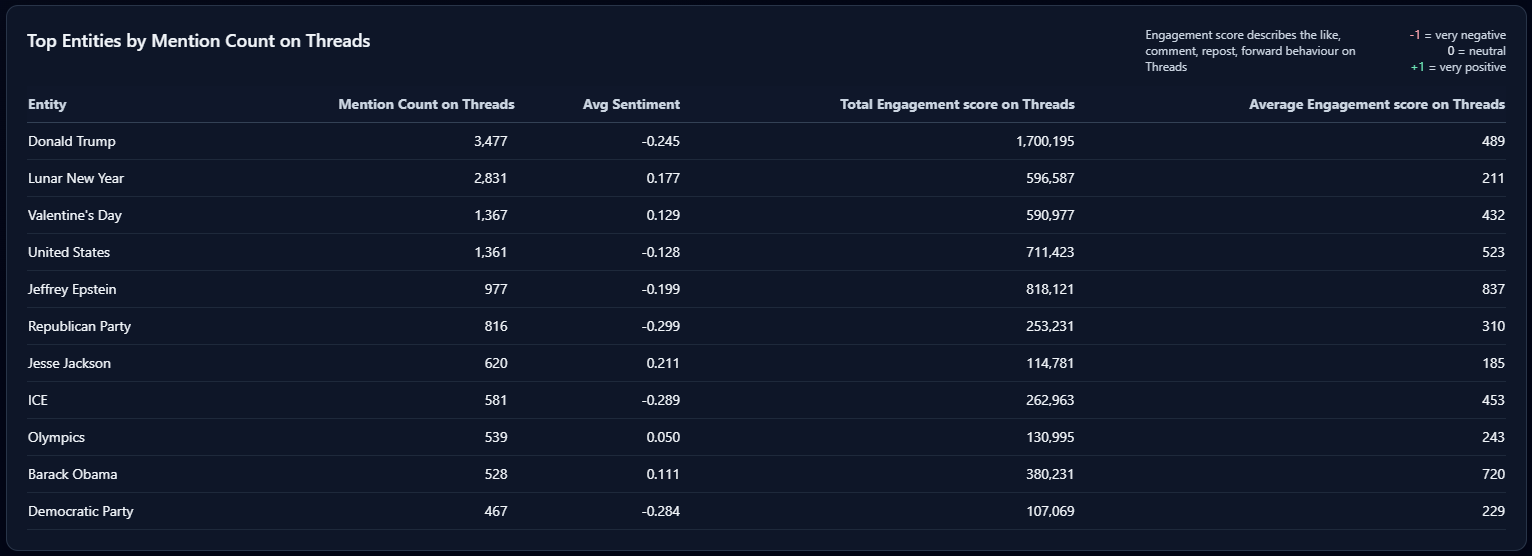Screen dimensions: 1532x556
Task: Click the Engagement score description note
Action: pos(1250,51)
